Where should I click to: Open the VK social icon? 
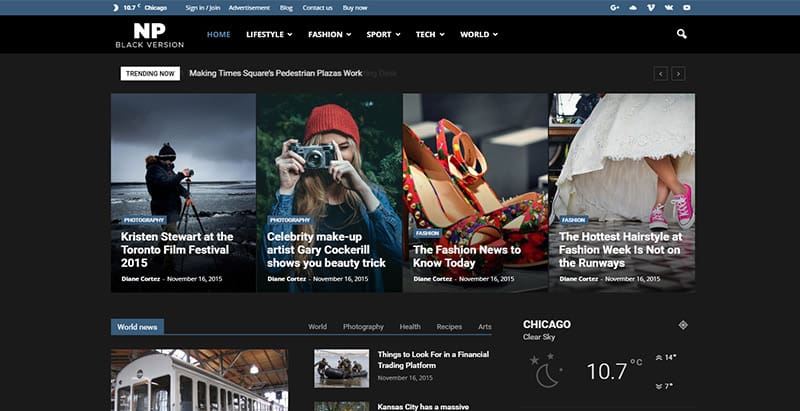669,8
